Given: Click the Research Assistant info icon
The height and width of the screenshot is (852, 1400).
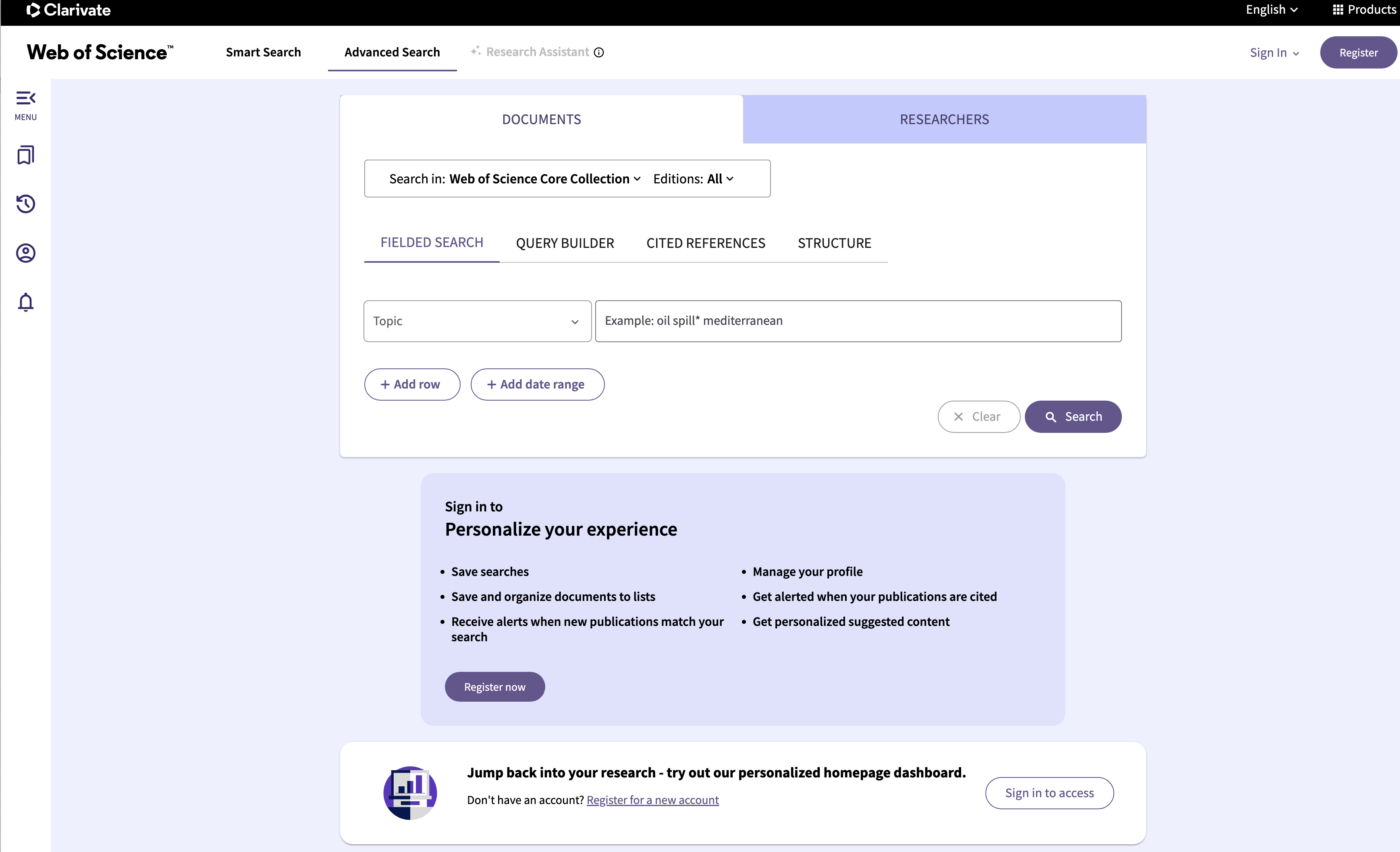Looking at the screenshot, I should click(599, 52).
